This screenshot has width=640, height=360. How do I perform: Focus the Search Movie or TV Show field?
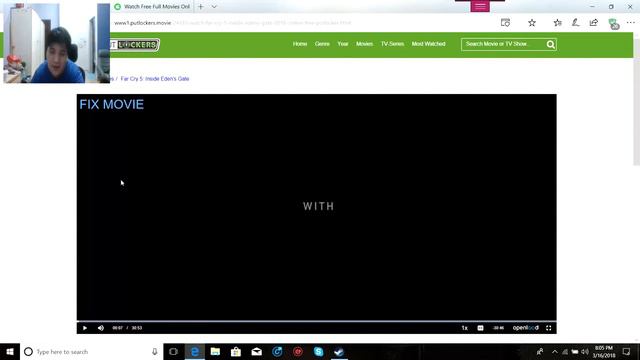[x=503, y=44]
